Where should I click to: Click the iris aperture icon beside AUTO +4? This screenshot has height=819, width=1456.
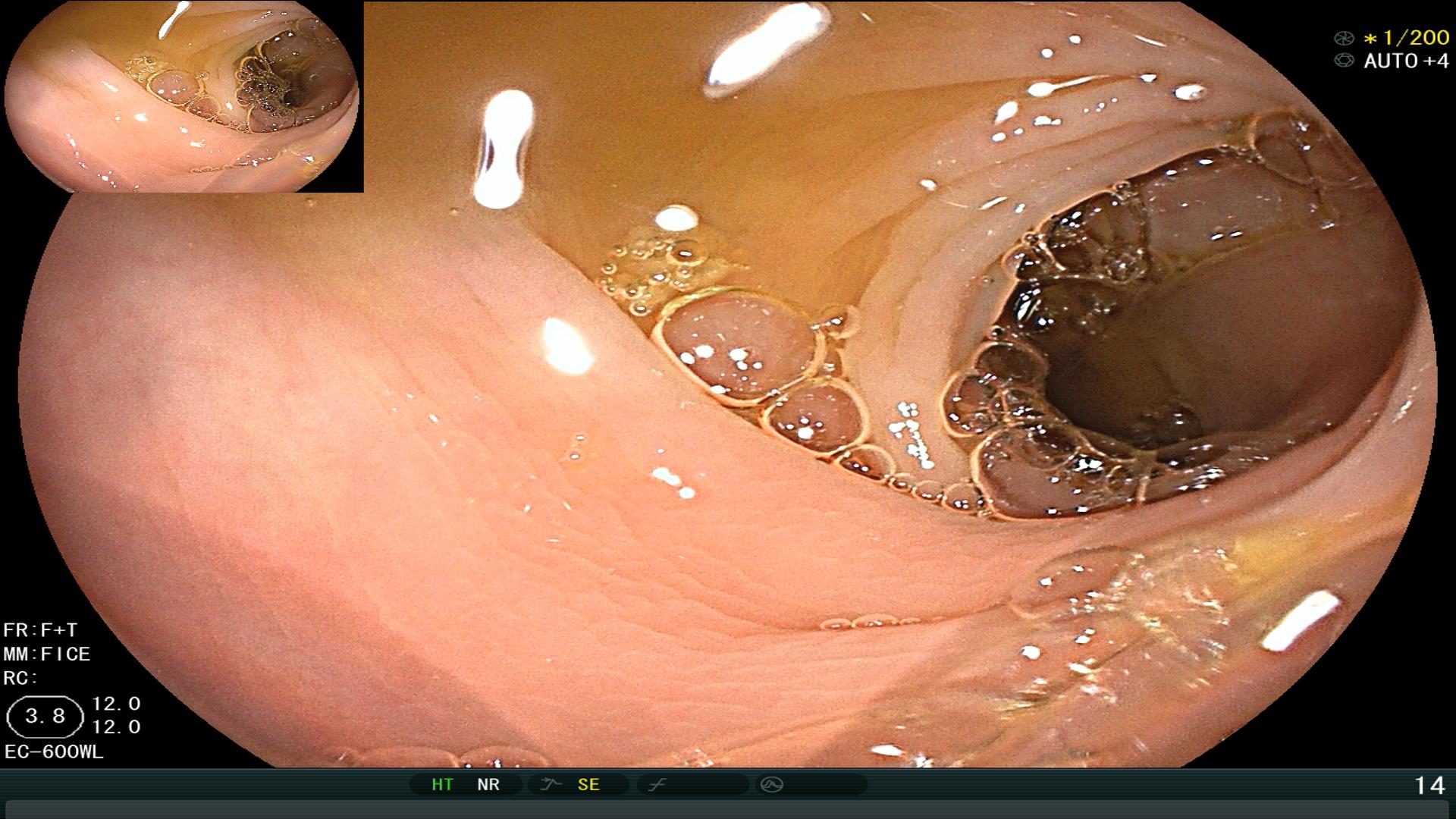point(1344,61)
